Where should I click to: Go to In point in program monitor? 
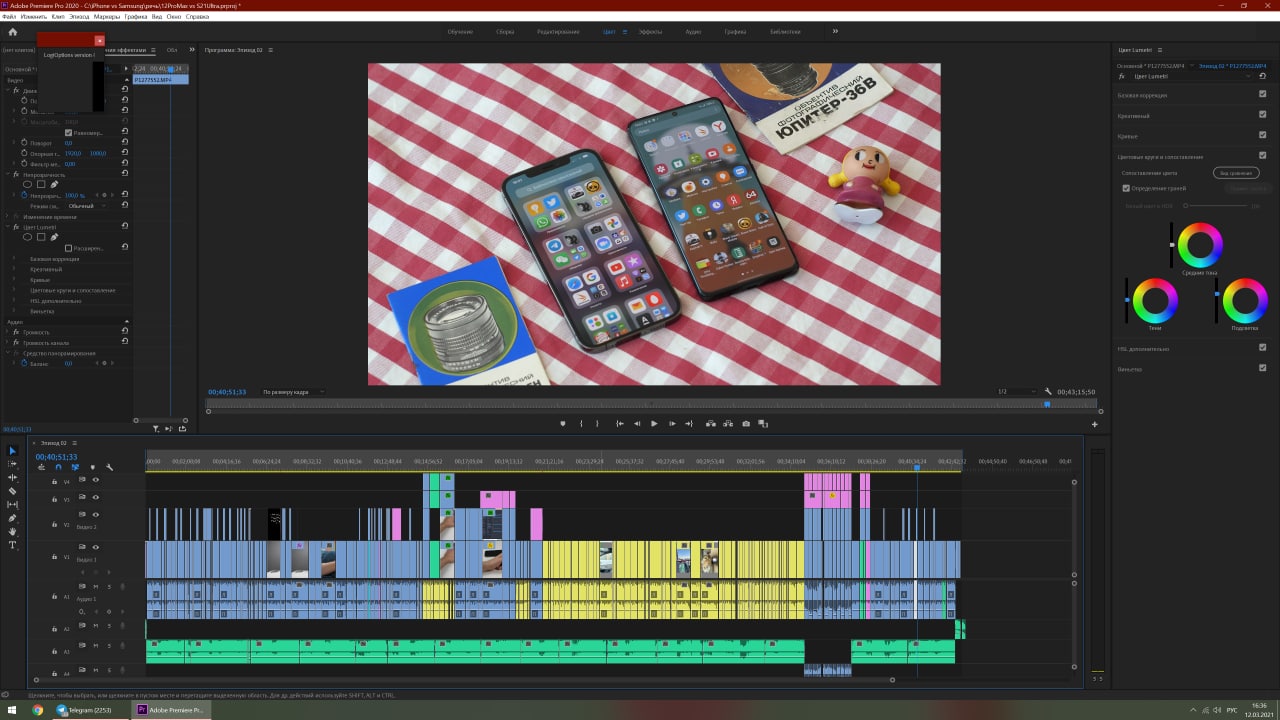pos(620,424)
